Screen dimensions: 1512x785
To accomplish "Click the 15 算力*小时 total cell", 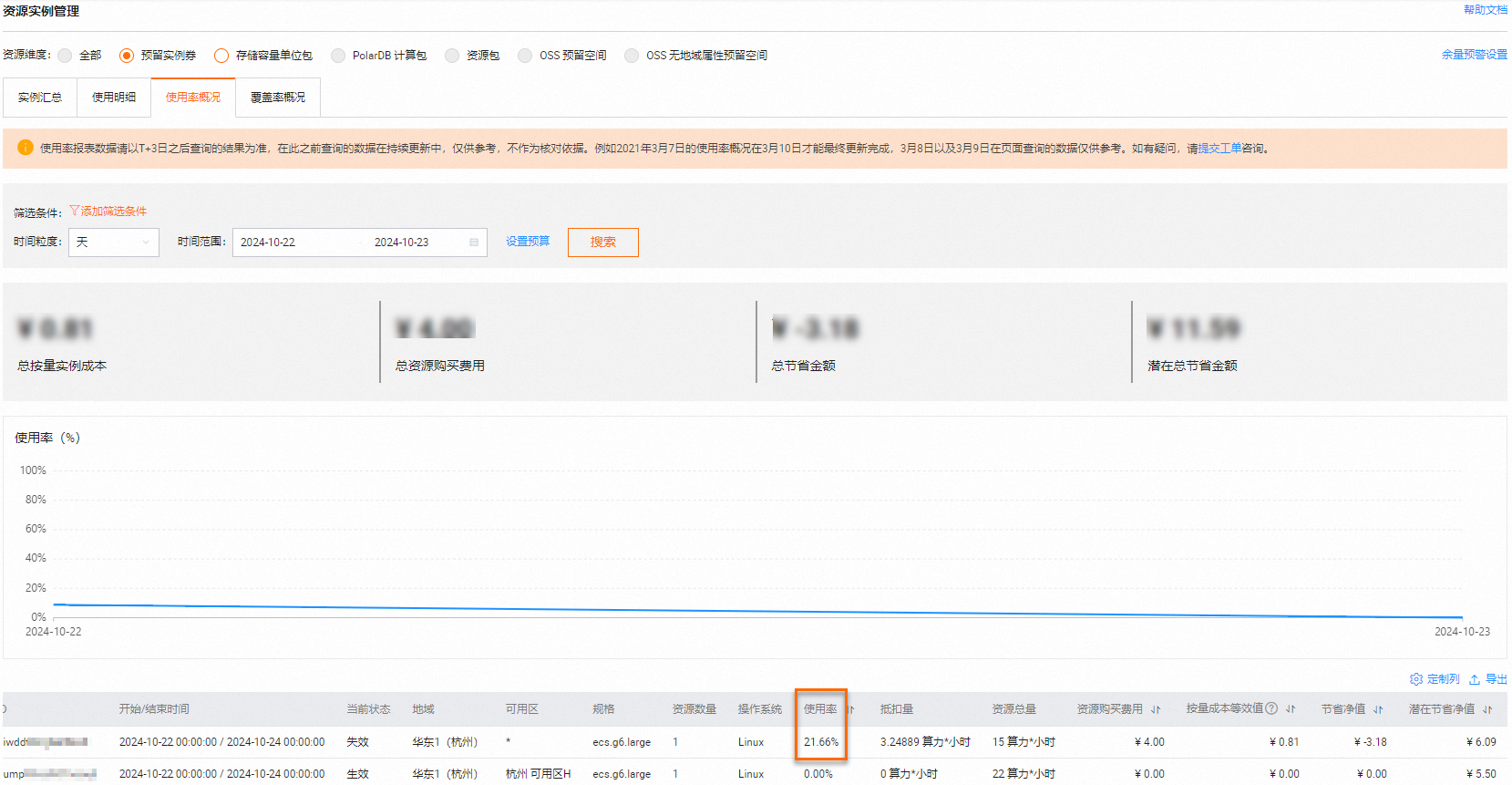I will (x=1023, y=742).
